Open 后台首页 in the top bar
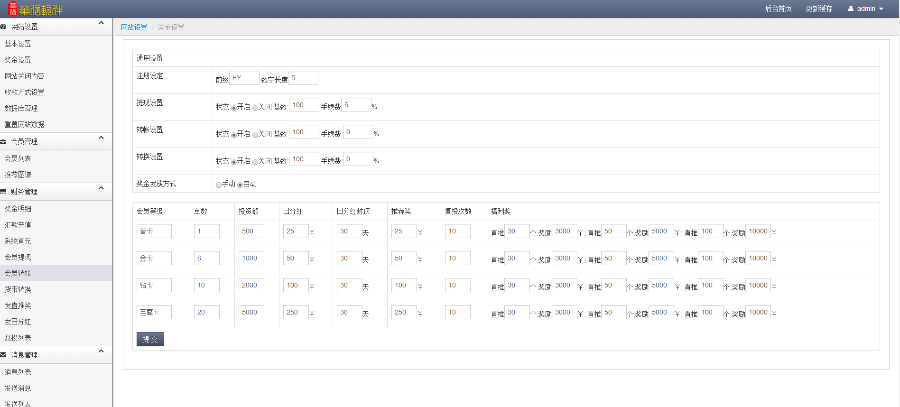This screenshot has height=407, width=900. coord(778,9)
